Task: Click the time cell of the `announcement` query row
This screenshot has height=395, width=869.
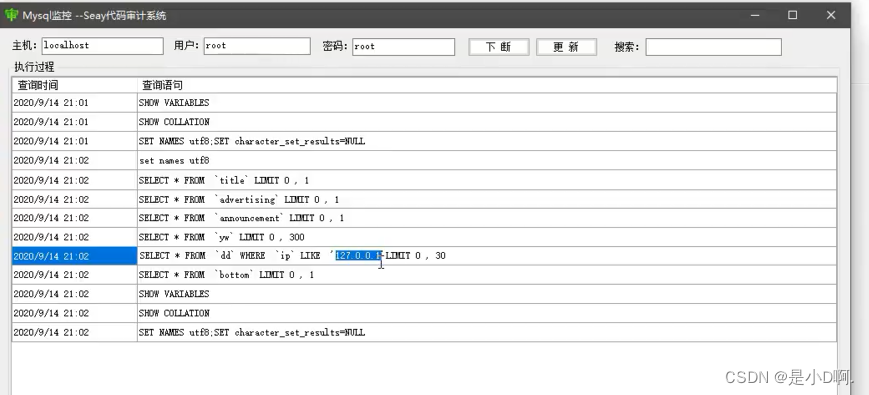Action: [75, 218]
